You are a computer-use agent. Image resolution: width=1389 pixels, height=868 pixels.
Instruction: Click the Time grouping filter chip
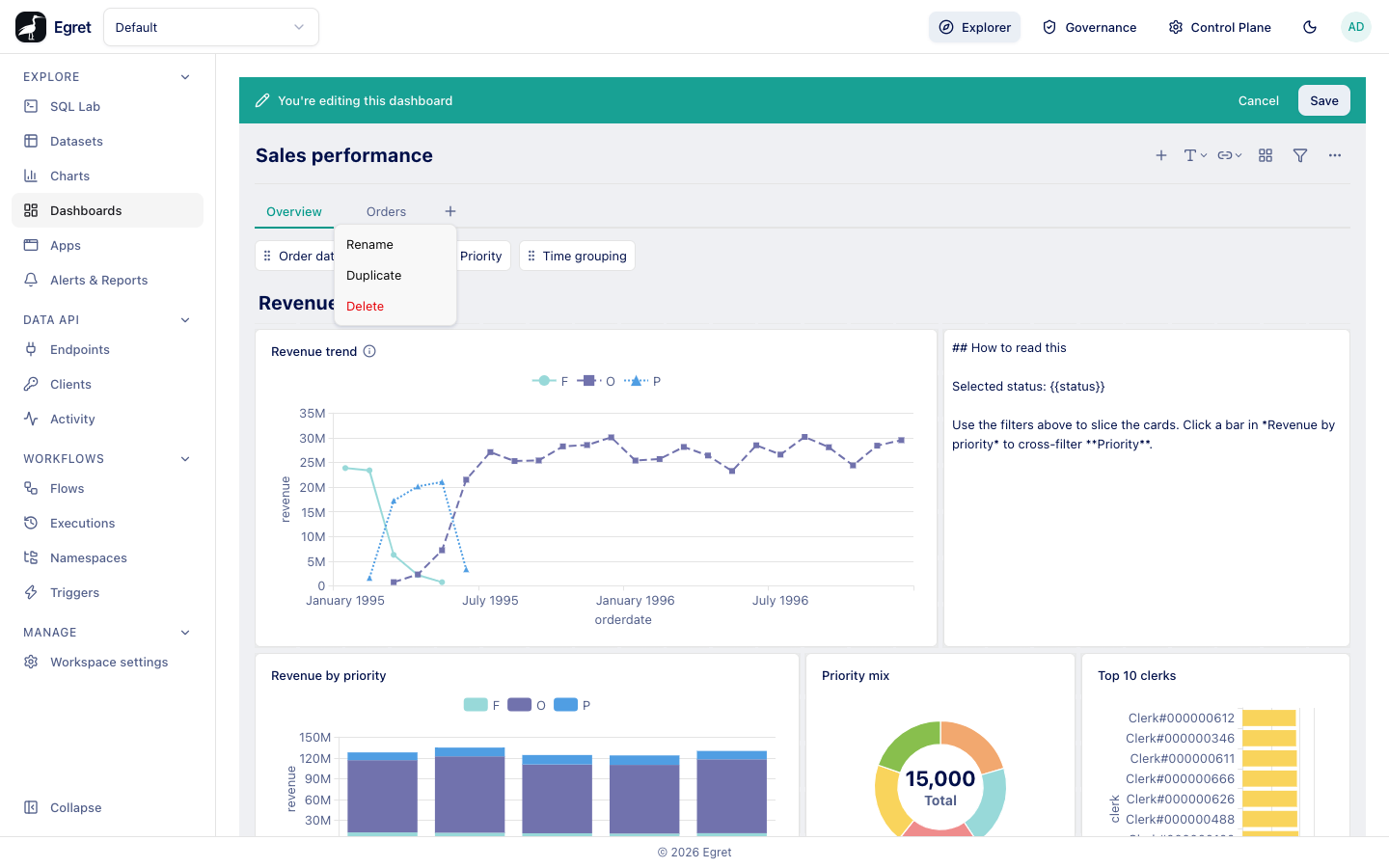point(577,256)
